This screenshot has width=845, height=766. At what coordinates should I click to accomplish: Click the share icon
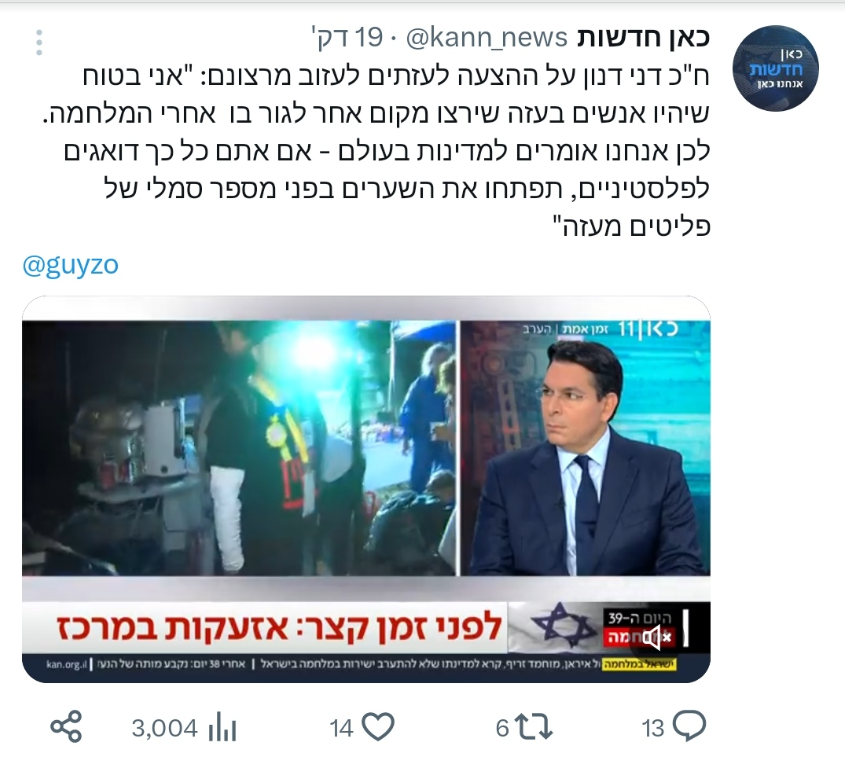click(66, 727)
